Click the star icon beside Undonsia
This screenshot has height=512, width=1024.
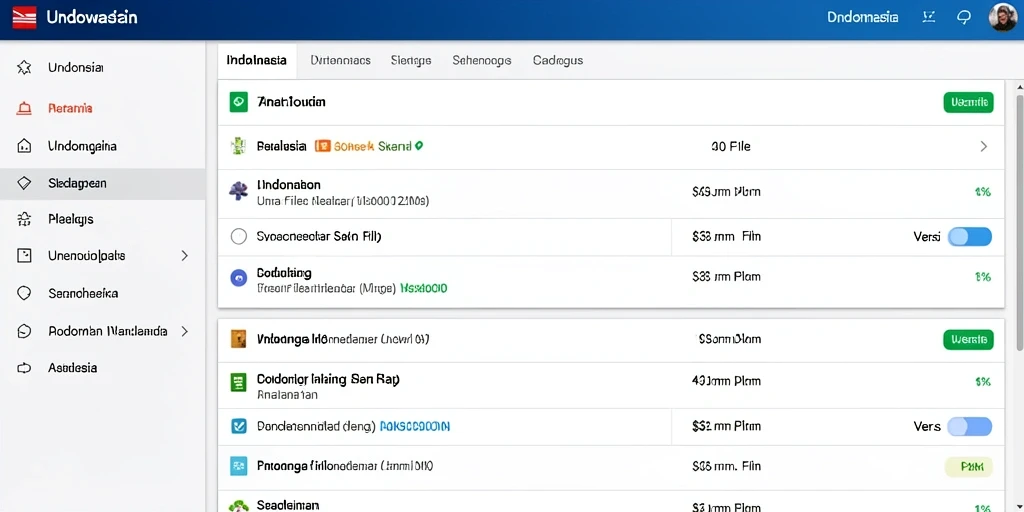click(x=24, y=67)
